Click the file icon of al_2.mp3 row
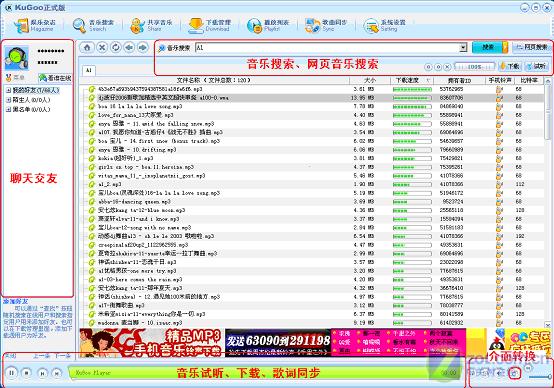 (92, 184)
